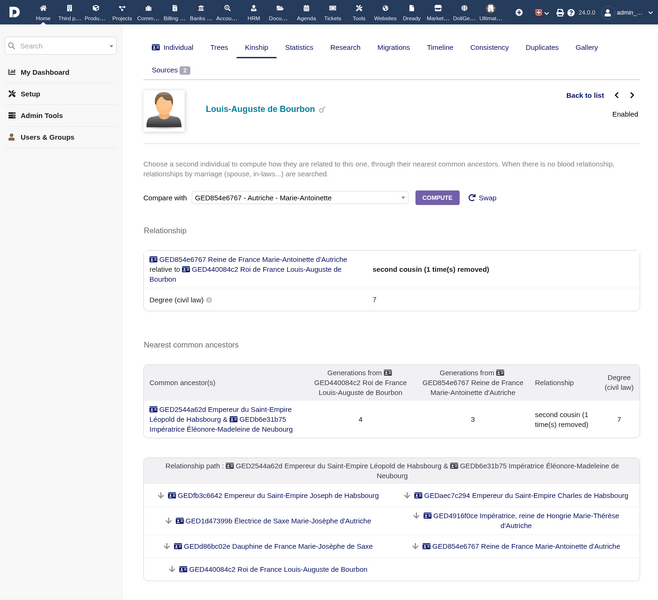Open the Projects module icon
Viewport: 658px width, 600px height.
(x=122, y=8)
